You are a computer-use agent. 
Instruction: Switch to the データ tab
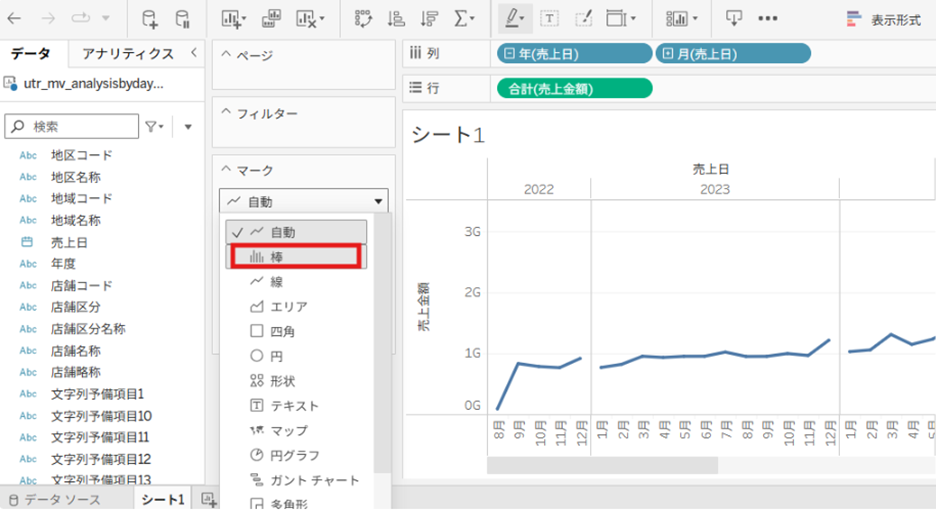tap(30, 54)
